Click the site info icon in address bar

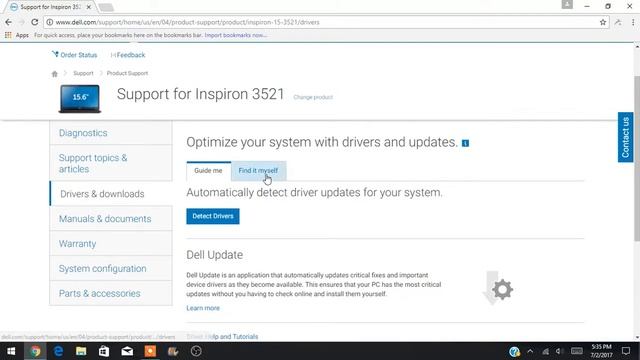[49, 22]
